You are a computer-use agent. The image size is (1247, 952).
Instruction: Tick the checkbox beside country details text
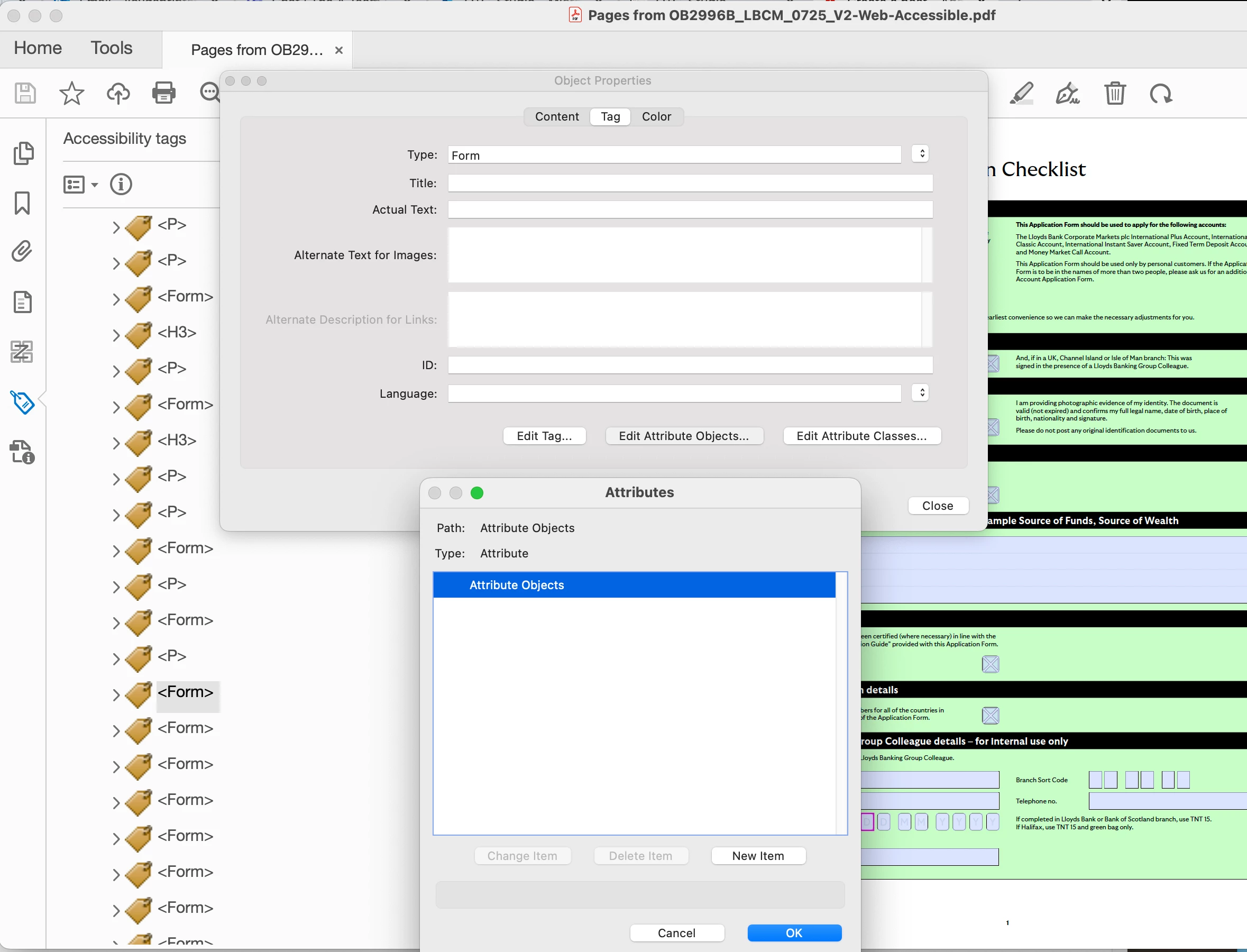[990, 715]
